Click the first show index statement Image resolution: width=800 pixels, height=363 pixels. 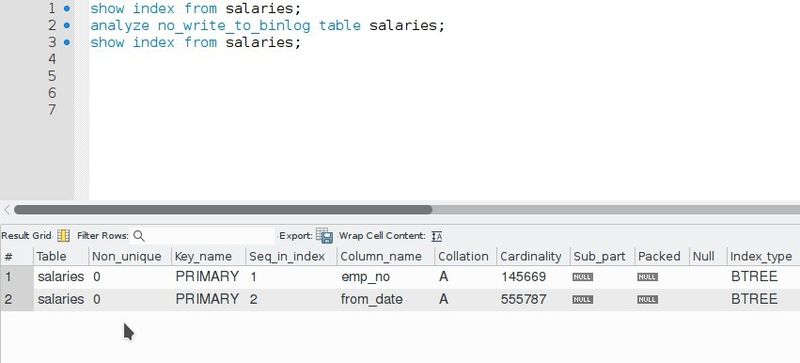[196, 9]
